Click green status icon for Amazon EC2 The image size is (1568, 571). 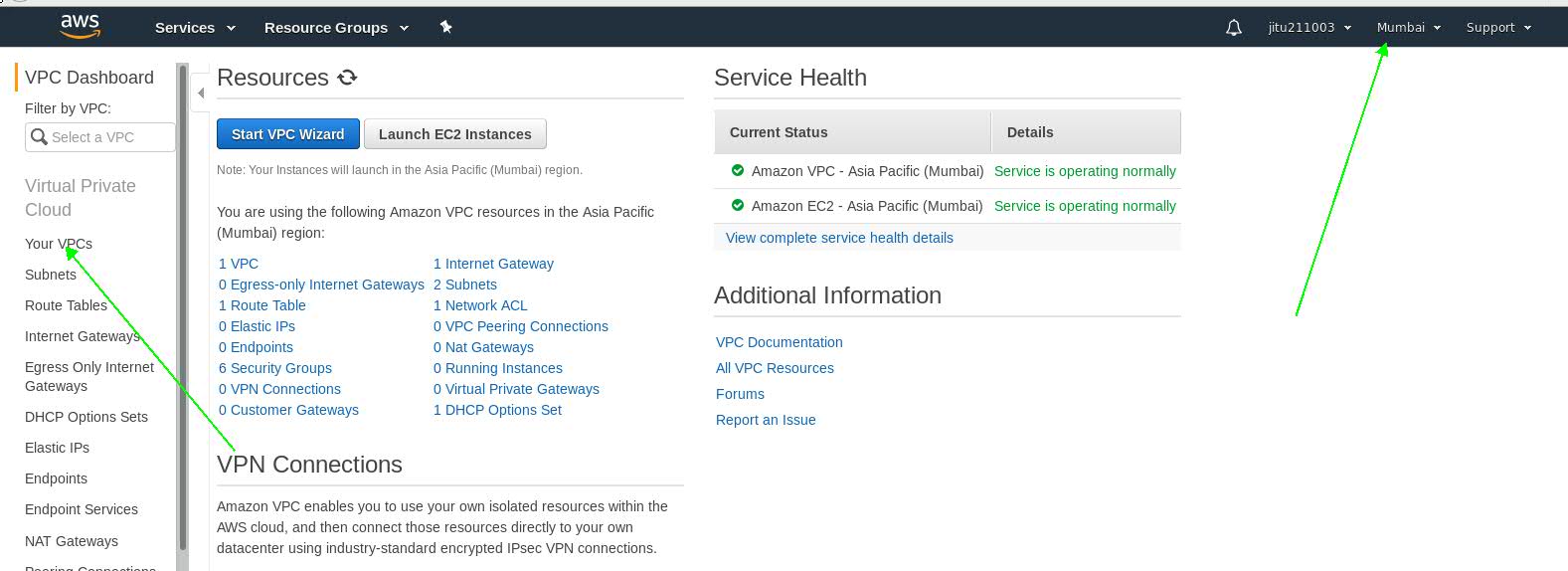[x=738, y=205]
